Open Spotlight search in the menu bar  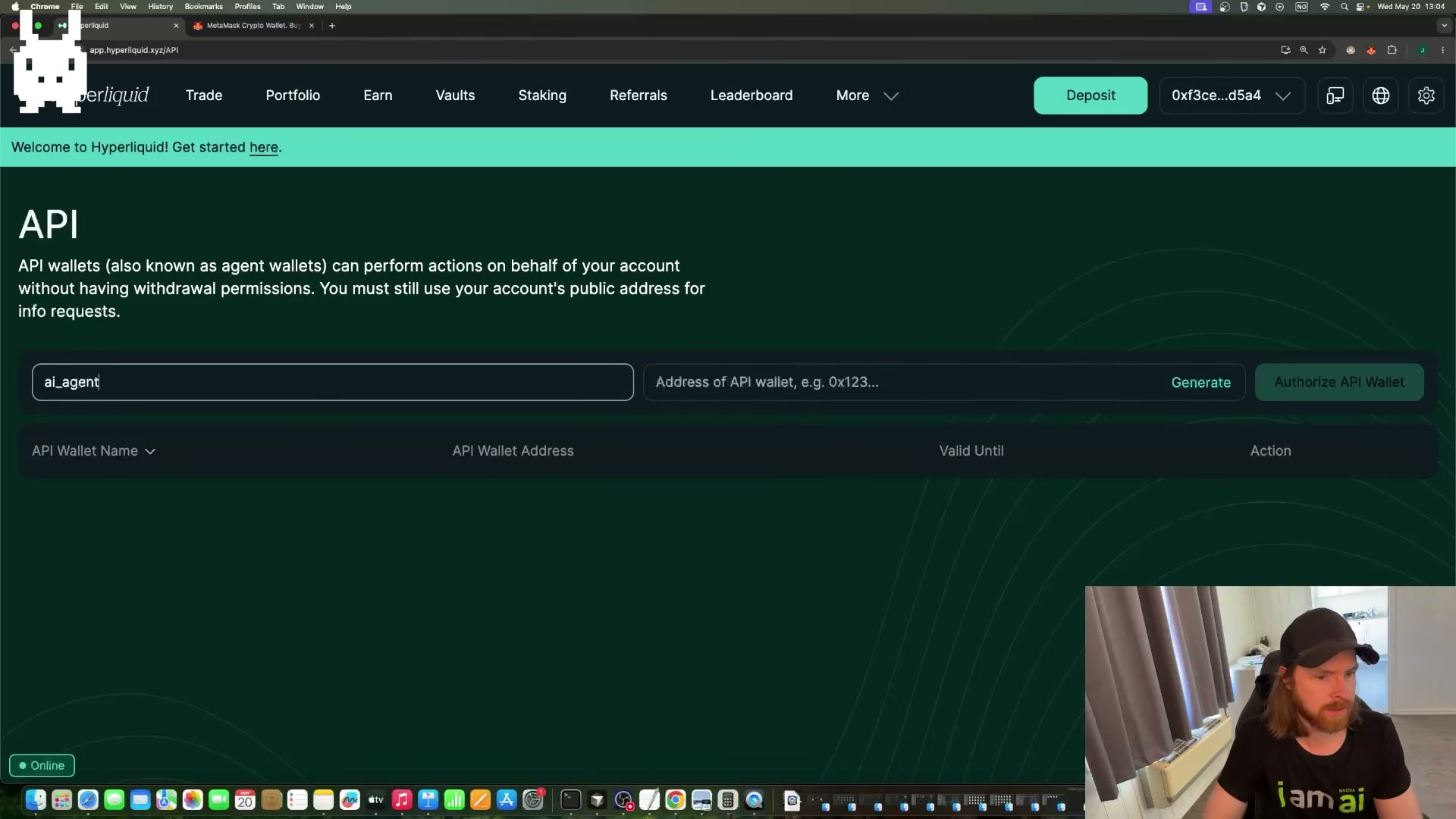point(1344,6)
